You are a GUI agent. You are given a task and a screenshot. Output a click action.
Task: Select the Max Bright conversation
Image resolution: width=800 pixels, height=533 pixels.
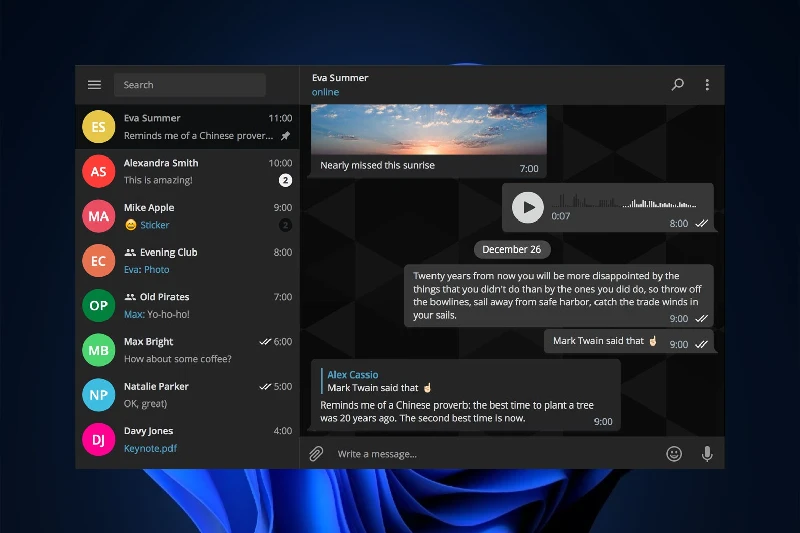coord(187,350)
